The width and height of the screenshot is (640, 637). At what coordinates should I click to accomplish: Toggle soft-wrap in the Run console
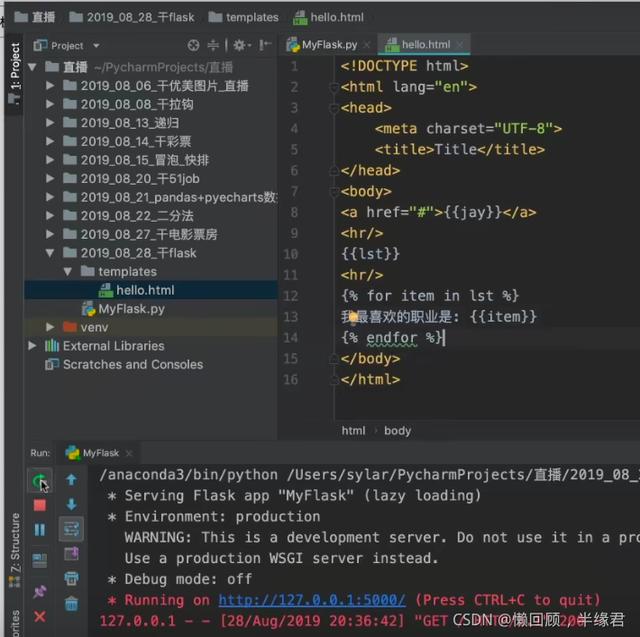coord(71,529)
